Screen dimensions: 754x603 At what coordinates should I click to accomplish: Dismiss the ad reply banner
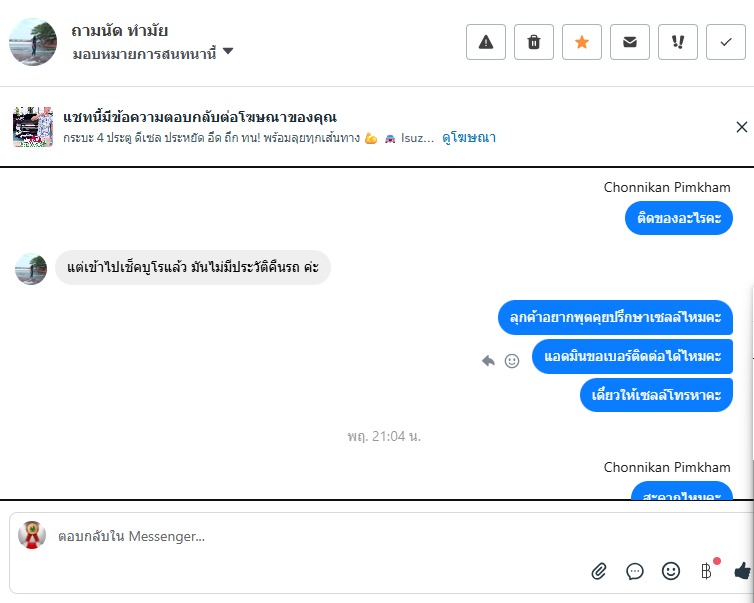[x=741, y=127]
